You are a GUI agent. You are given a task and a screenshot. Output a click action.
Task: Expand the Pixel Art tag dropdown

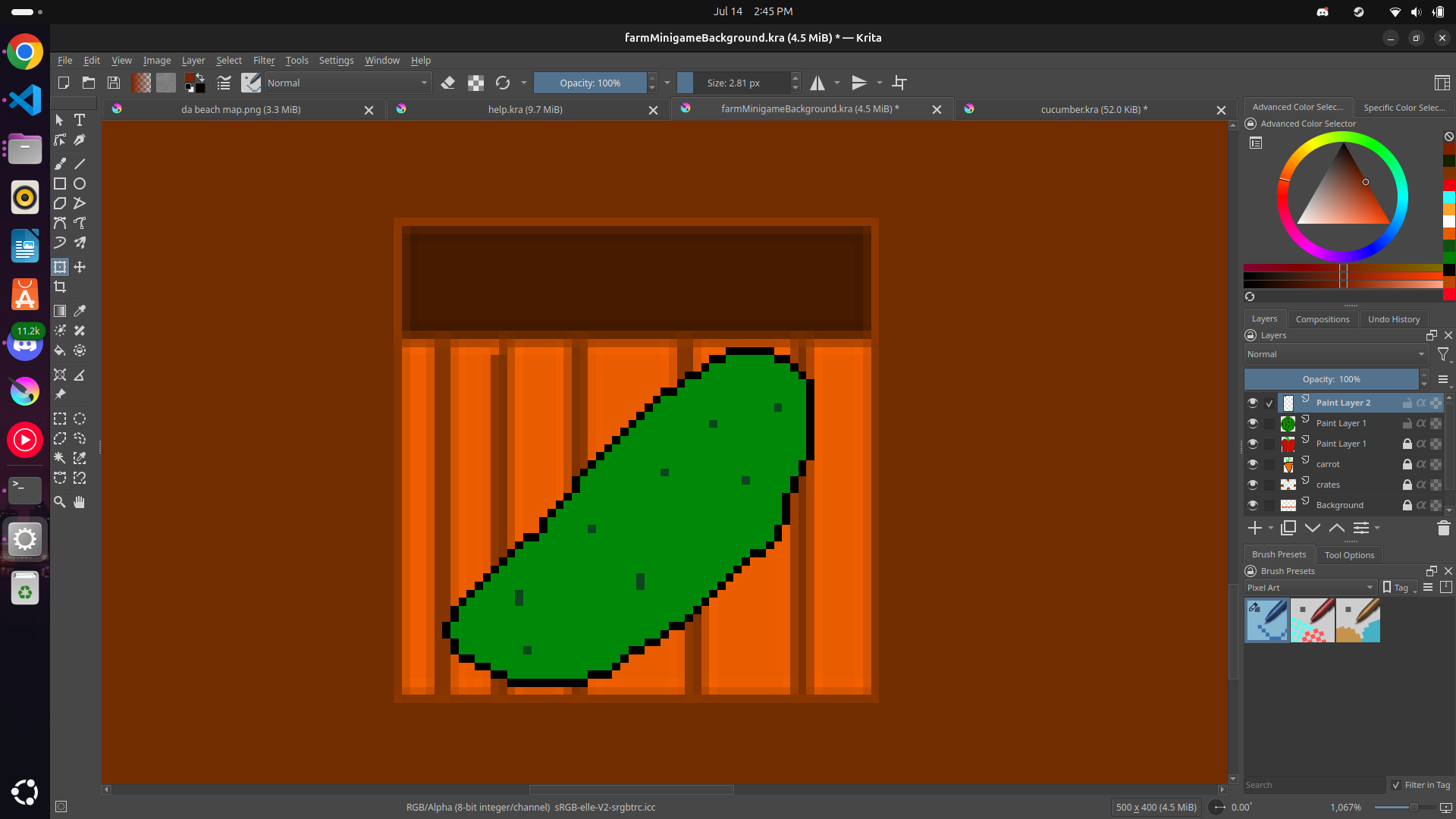coord(1310,588)
